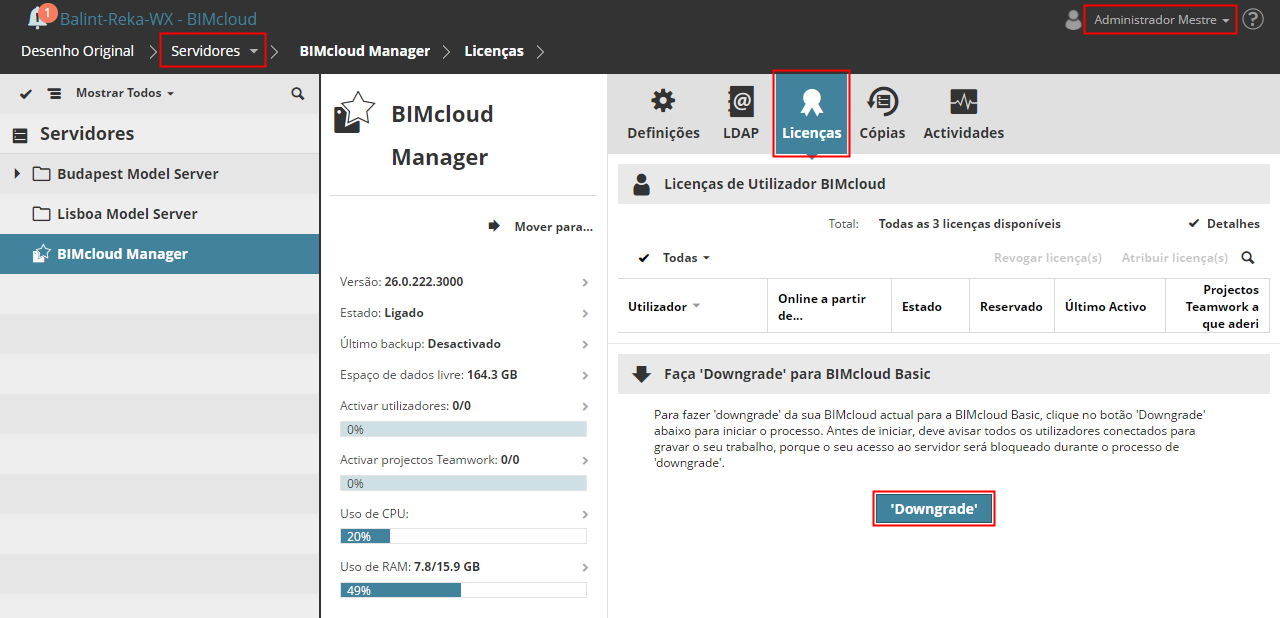Sort by the Utilizador column arrow

pos(696,306)
